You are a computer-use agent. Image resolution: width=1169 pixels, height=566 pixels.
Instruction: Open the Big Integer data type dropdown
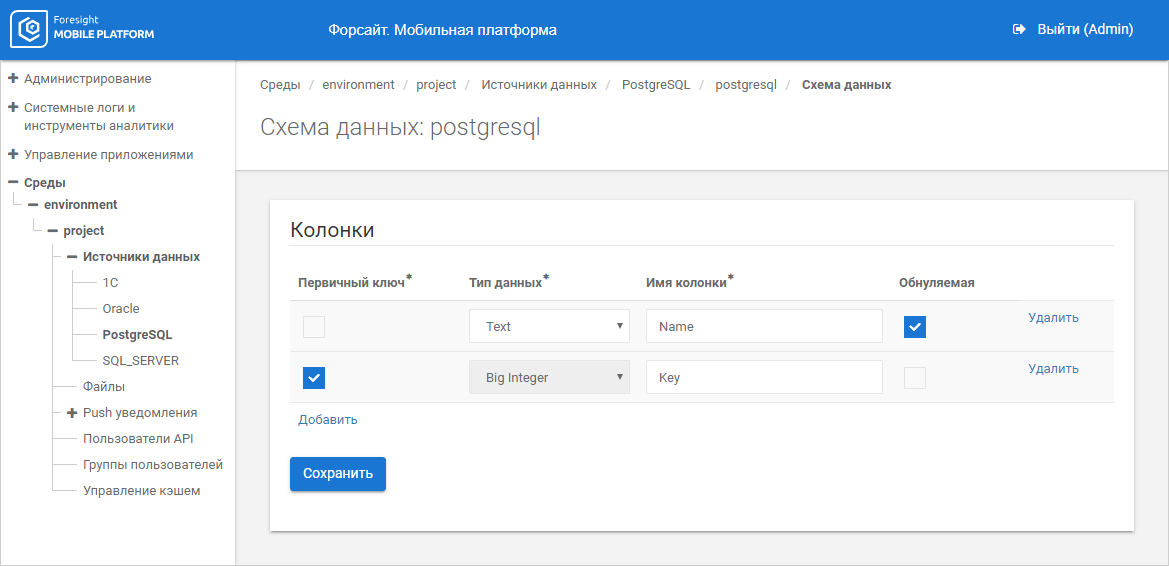[x=549, y=377]
